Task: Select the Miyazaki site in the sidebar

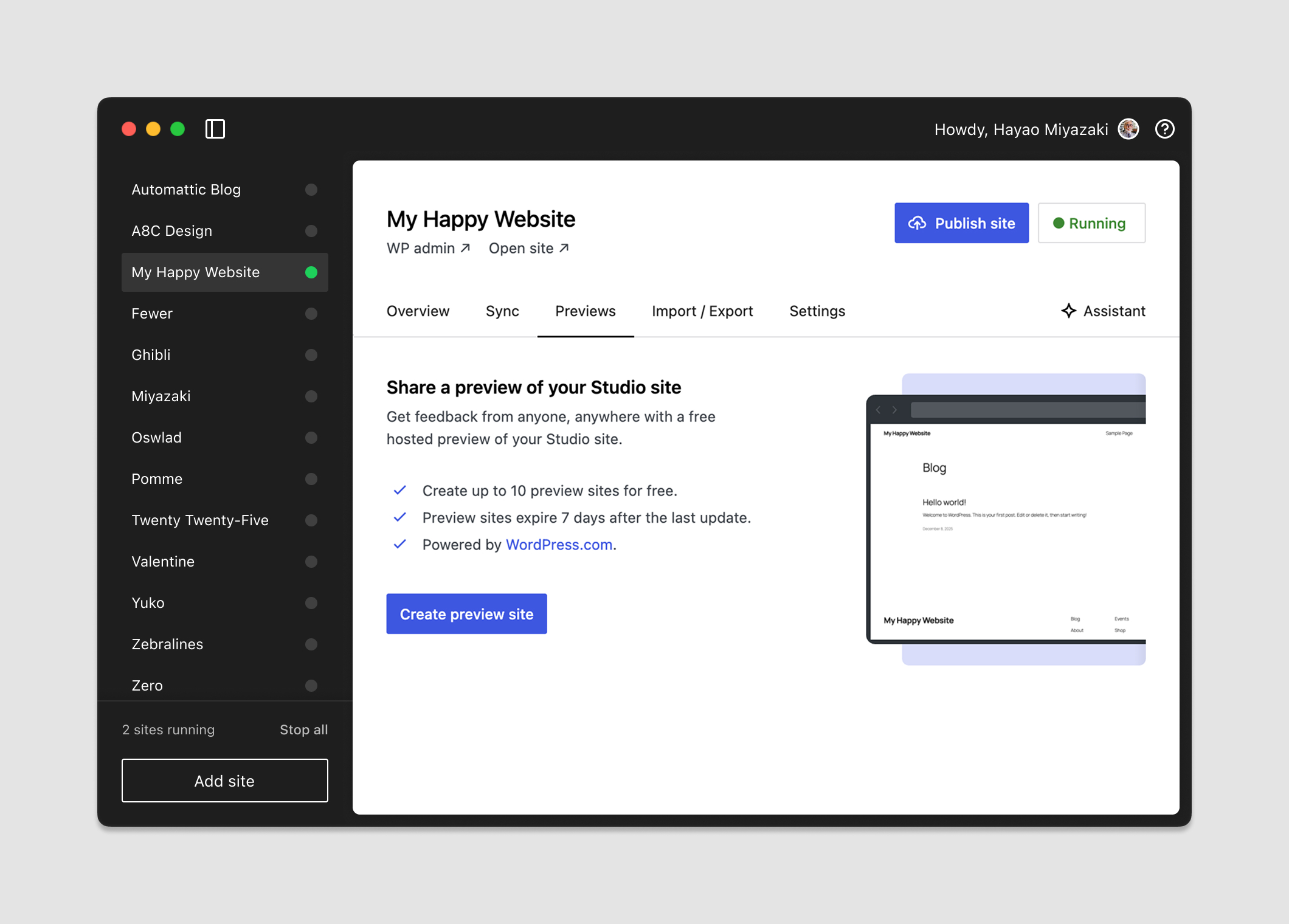Action: (x=161, y=396)
